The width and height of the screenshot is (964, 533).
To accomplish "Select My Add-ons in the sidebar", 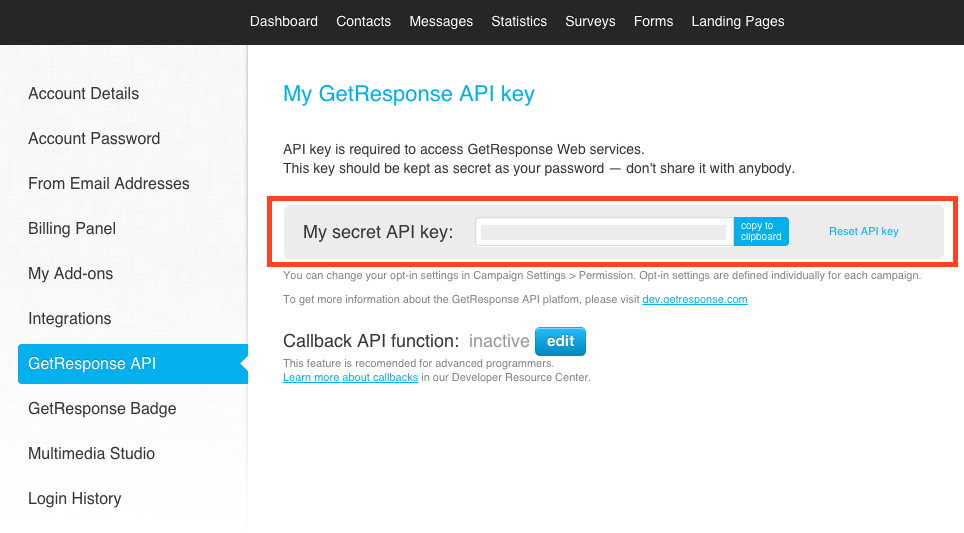I will tap(71, 274).
